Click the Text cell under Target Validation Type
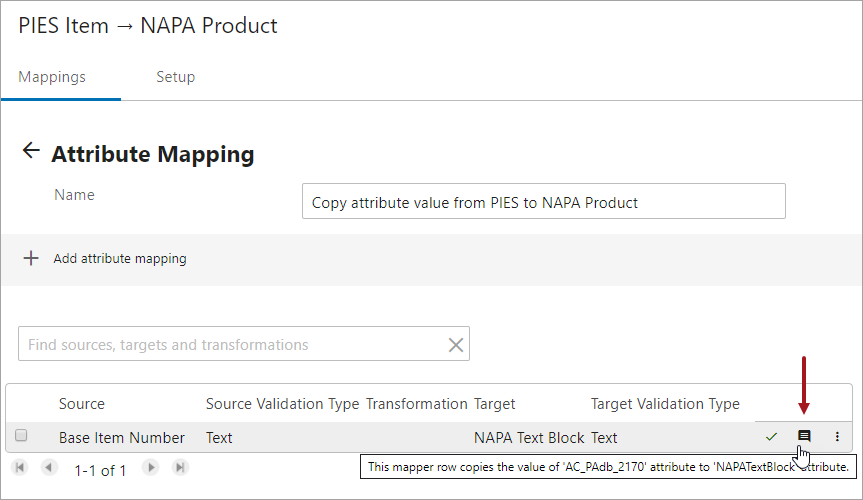 click(604, 438)
